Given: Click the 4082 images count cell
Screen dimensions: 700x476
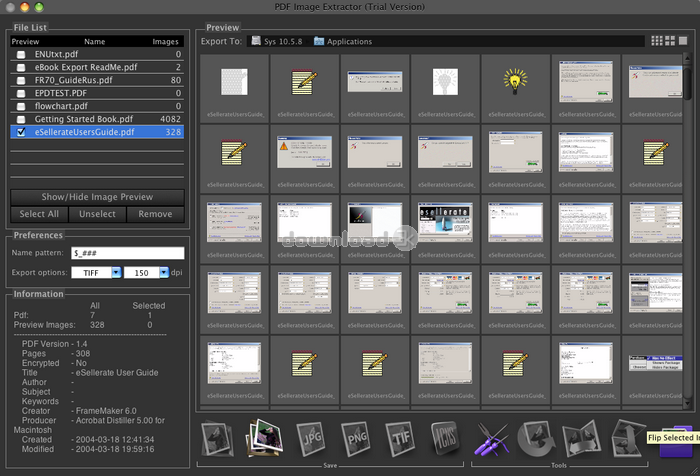Looking at the screenshot, I should pyautogui.click(x=170, y=119).
